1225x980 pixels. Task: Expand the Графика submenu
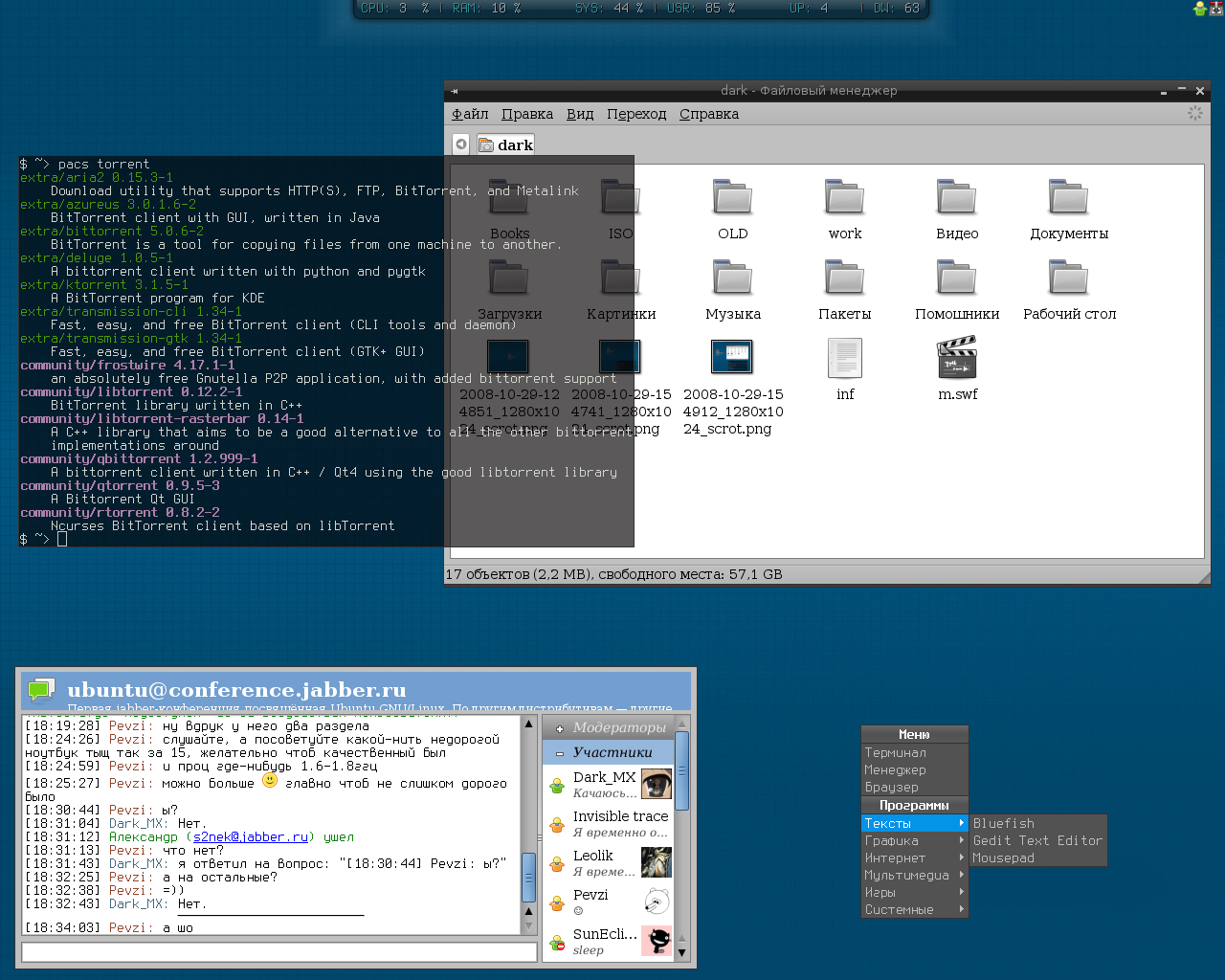pyautogui.click(x=915, y=840)
